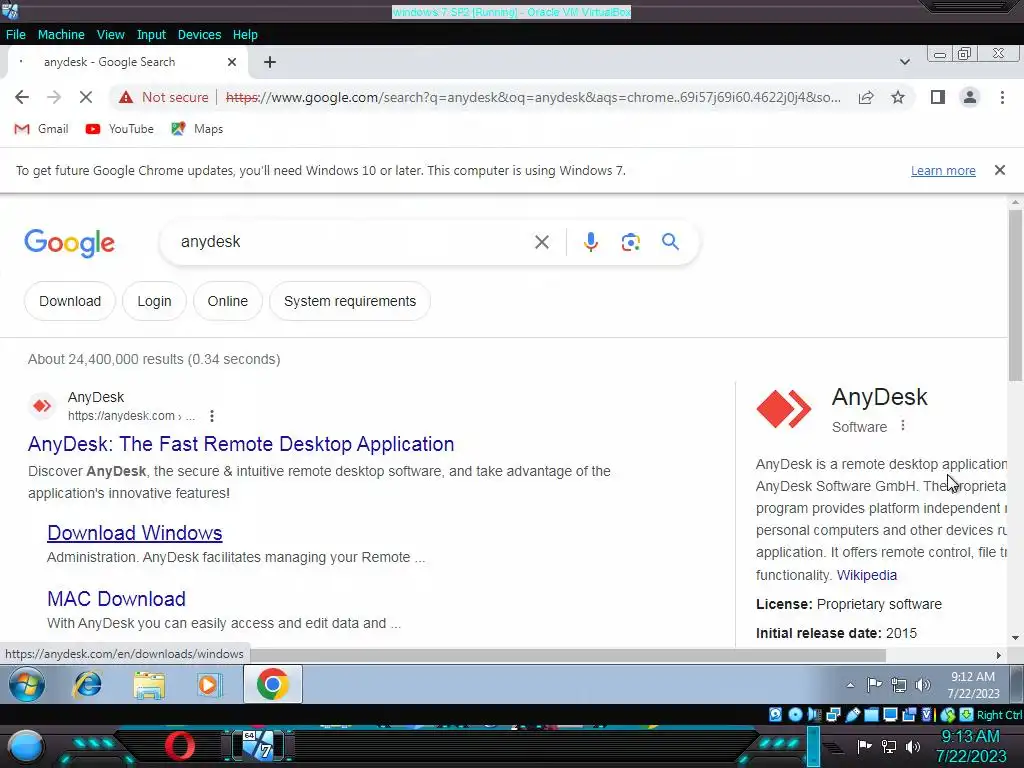The width and height of the screenshot is (1024, 768).
Task: Open the Gmail bookmark
Action: pyautogui.click(x=41, y=129)
